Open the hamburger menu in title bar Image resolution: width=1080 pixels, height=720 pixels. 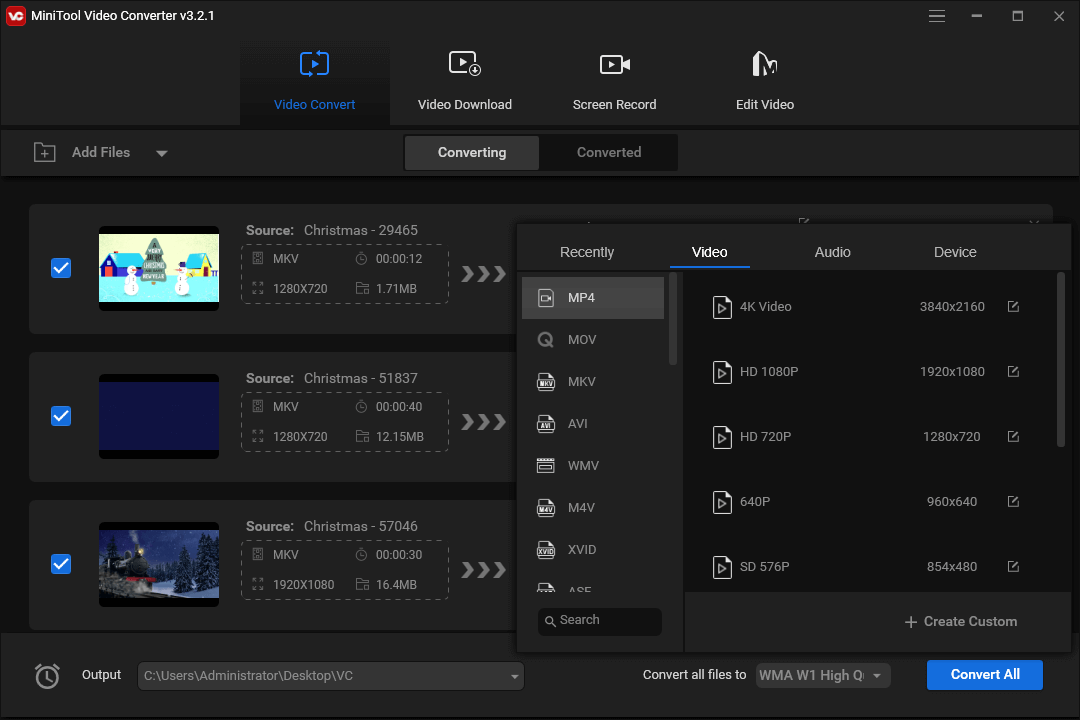pos(937,16)
